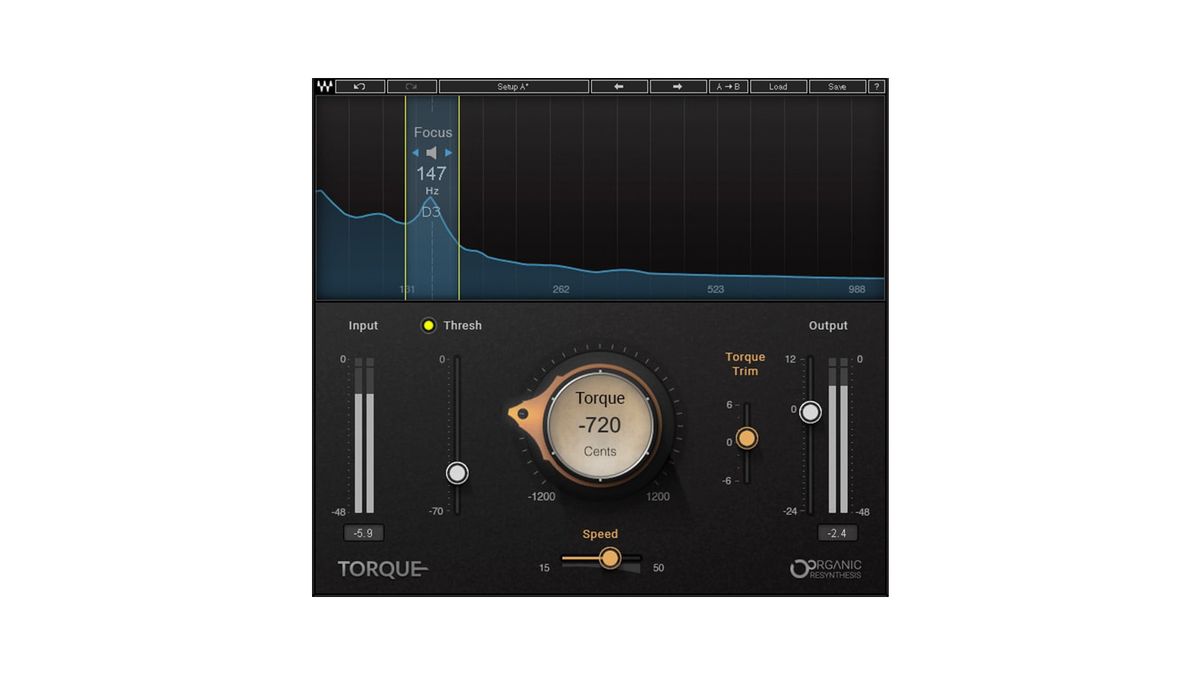Click the 147 Hz Focus frequency display
Image resolution: width=1200 pixels, height=675 pixels.
pos(431,173)
